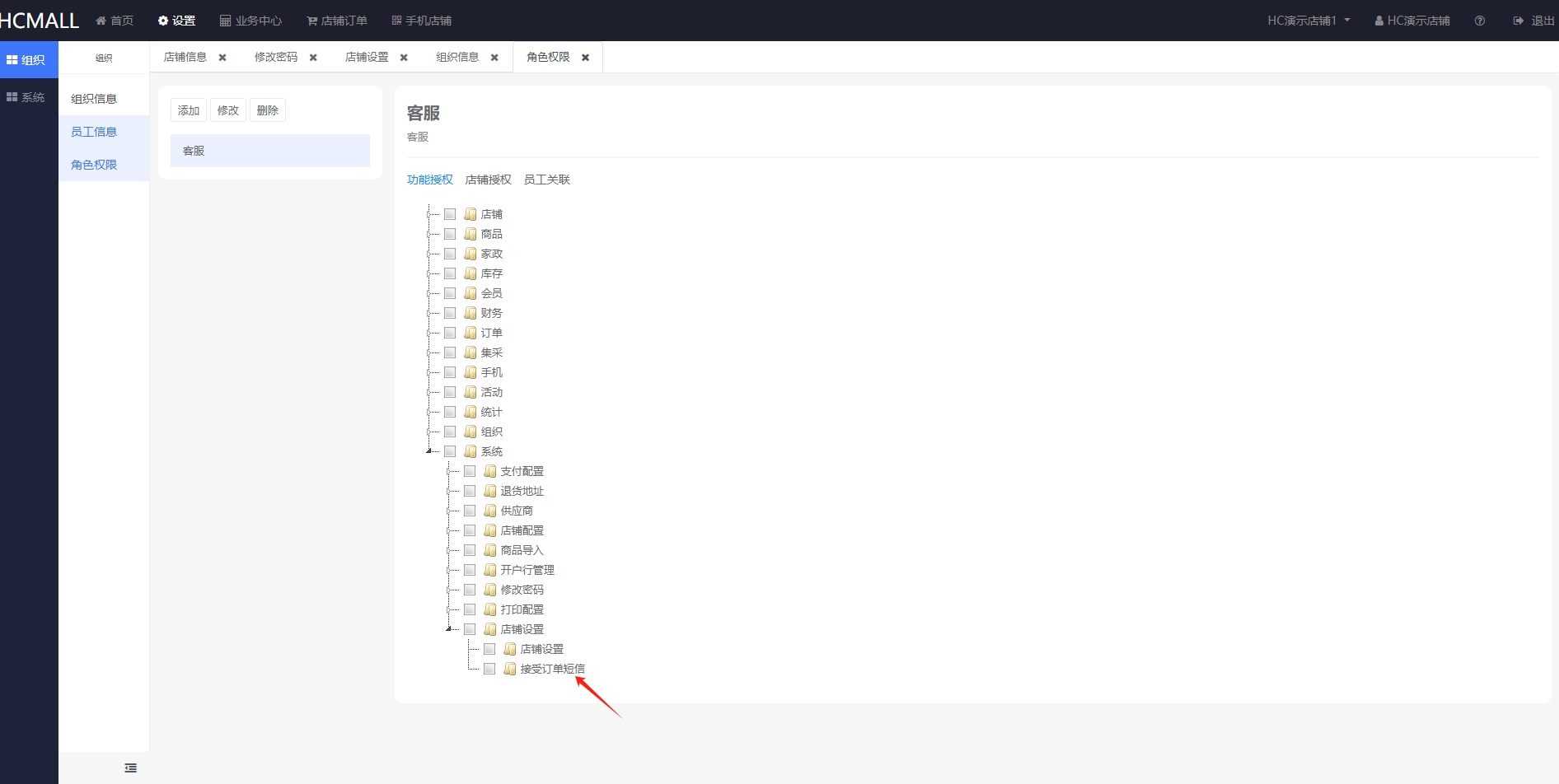Switch to the 员工关联 tab
Viewport: 1559px width, 784px height.
coord(547,180)
